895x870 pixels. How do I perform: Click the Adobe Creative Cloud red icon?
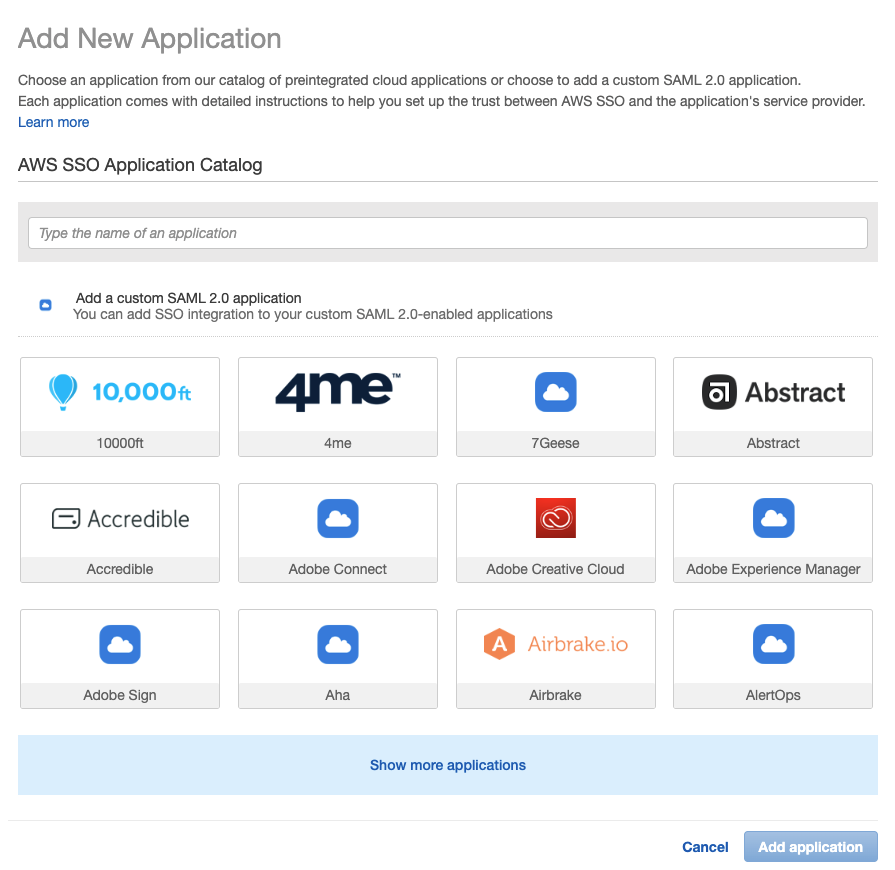click(555, 518)
